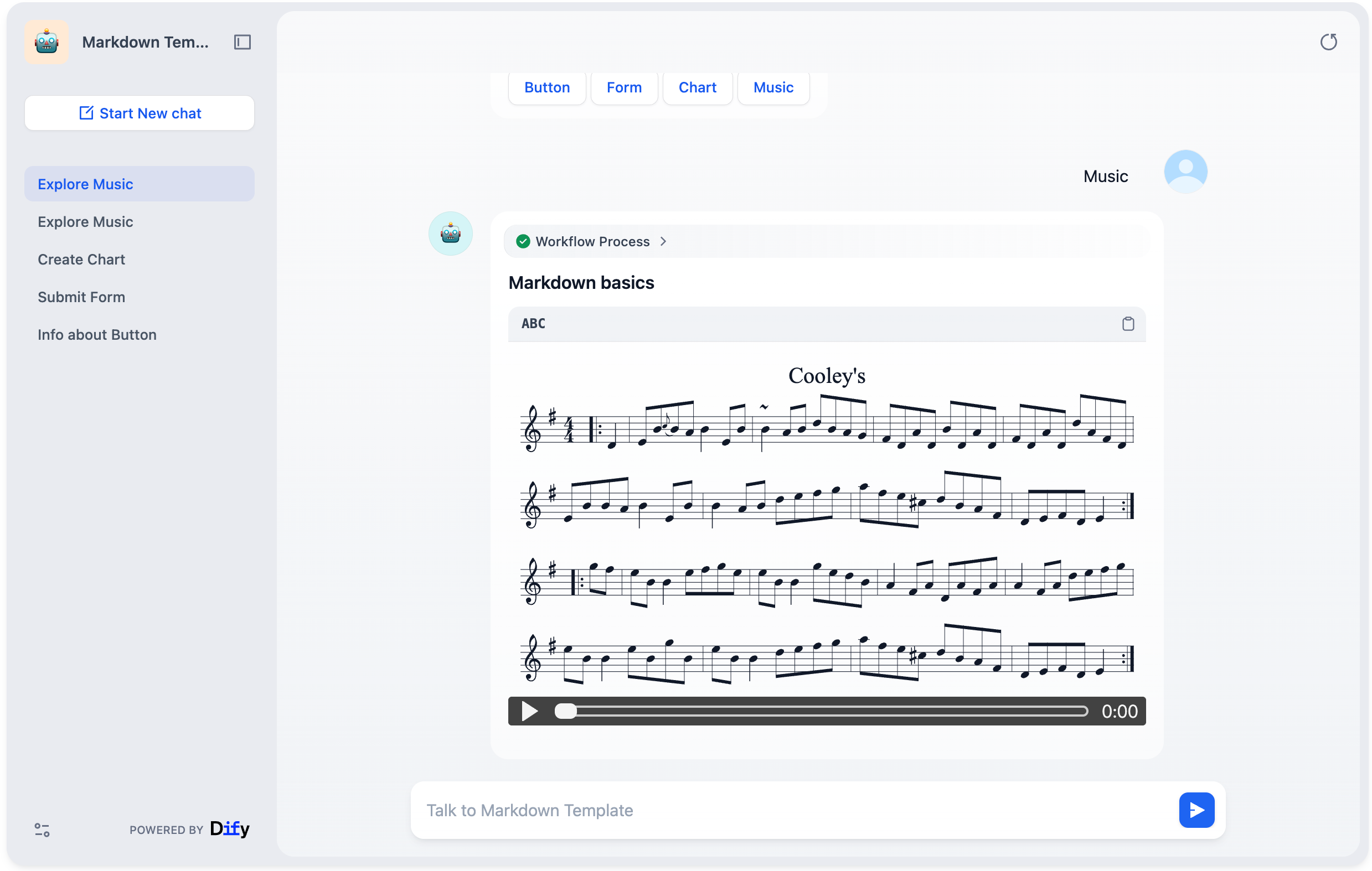
Task: Copy the ABC code block
Action: click(x=1128, y=324)
